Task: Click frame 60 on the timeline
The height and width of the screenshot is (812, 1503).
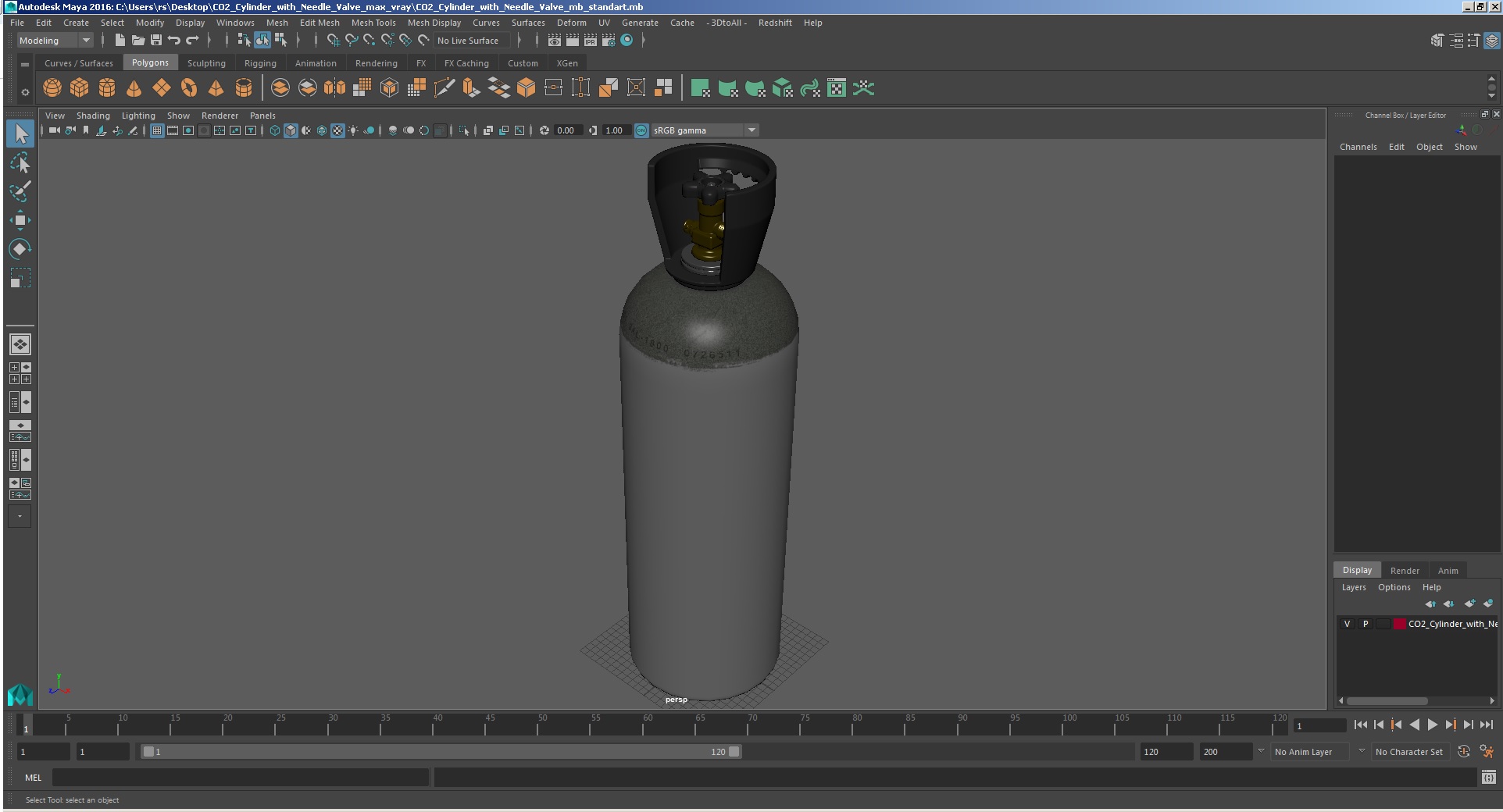Action: click(642, 726)
